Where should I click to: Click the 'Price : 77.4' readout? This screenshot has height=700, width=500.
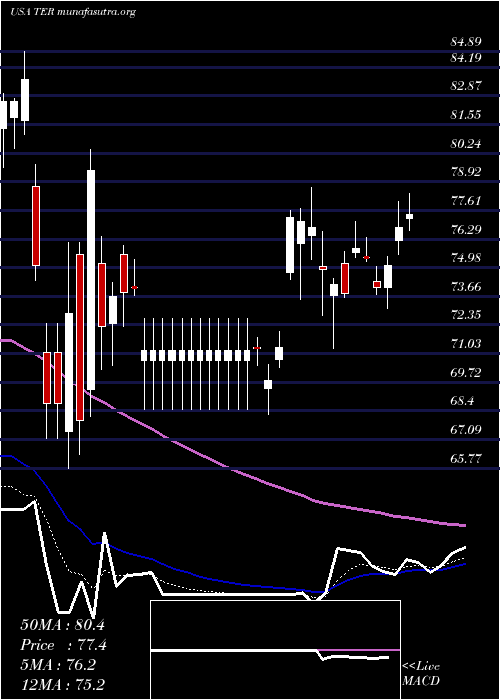pyautogui.click(x=63, y=645)
